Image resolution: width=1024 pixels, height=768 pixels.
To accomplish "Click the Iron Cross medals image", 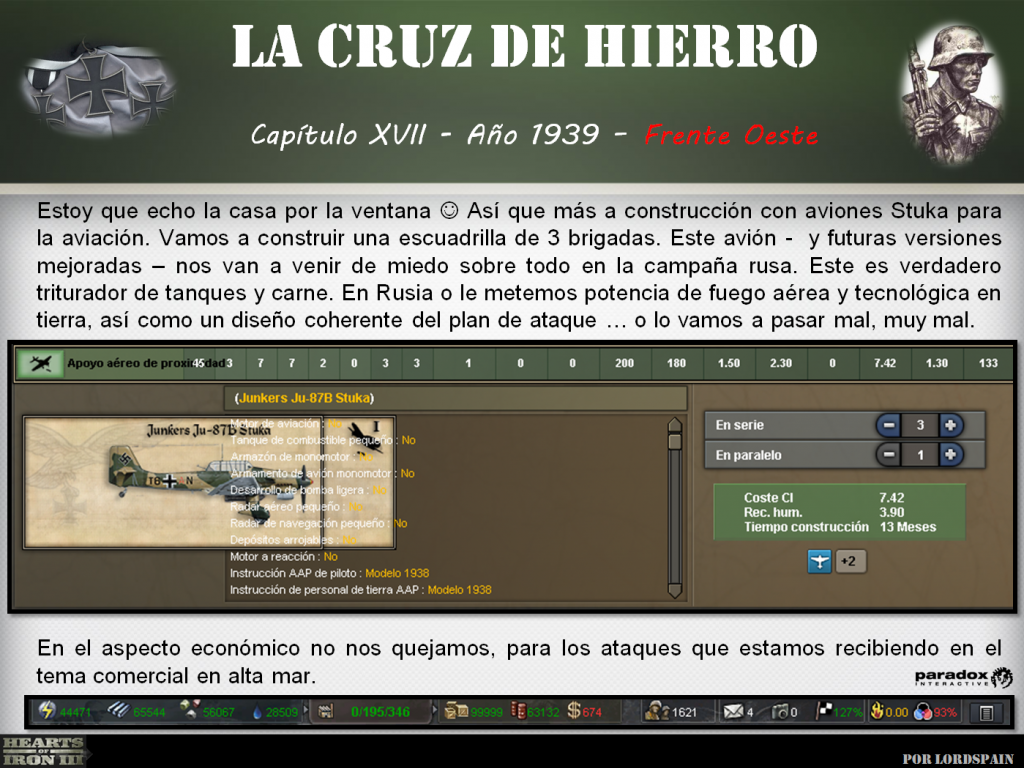I will [x=97, y=91].
